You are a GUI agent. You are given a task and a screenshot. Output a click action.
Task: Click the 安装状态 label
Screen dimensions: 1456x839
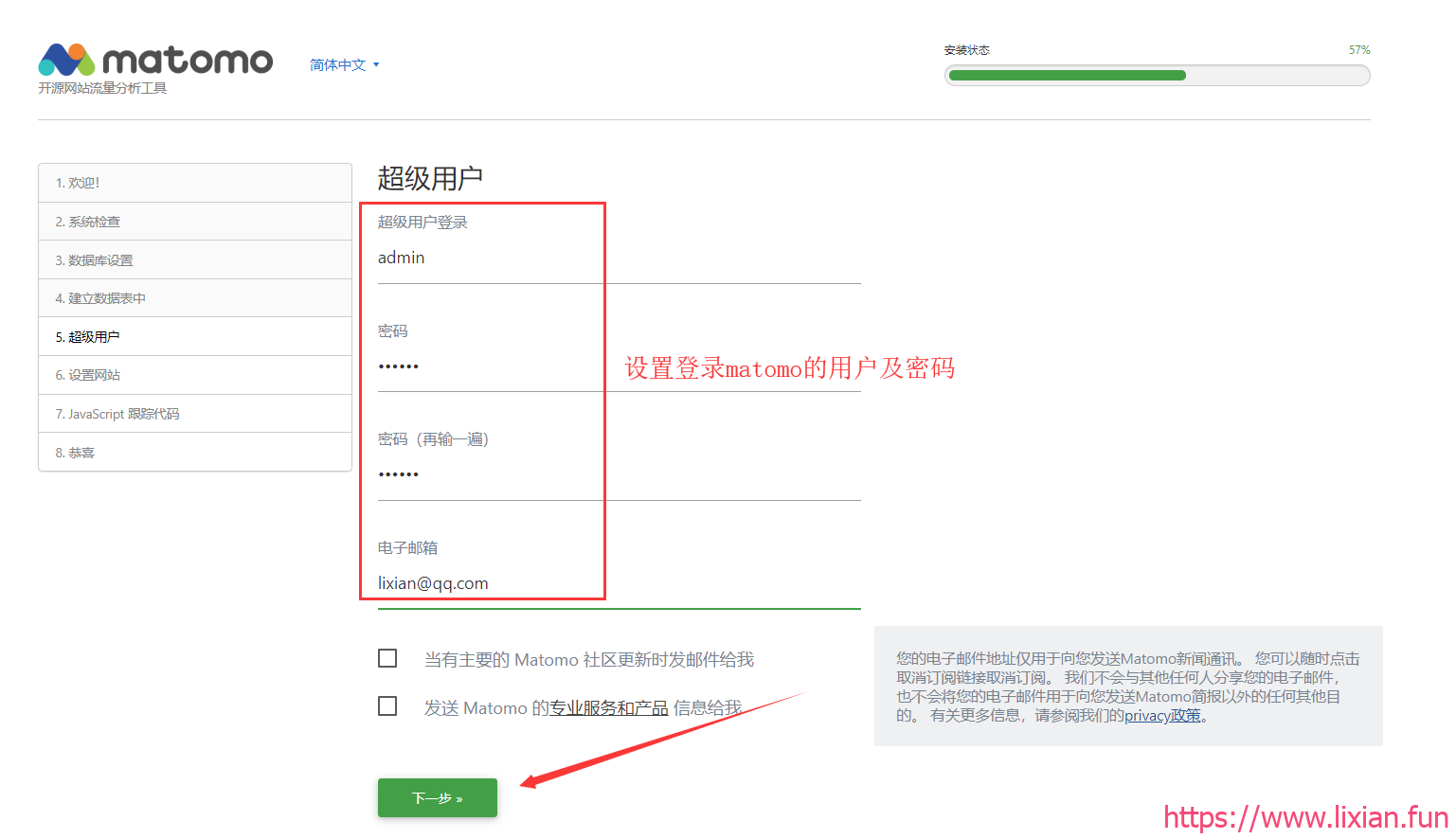967,50
